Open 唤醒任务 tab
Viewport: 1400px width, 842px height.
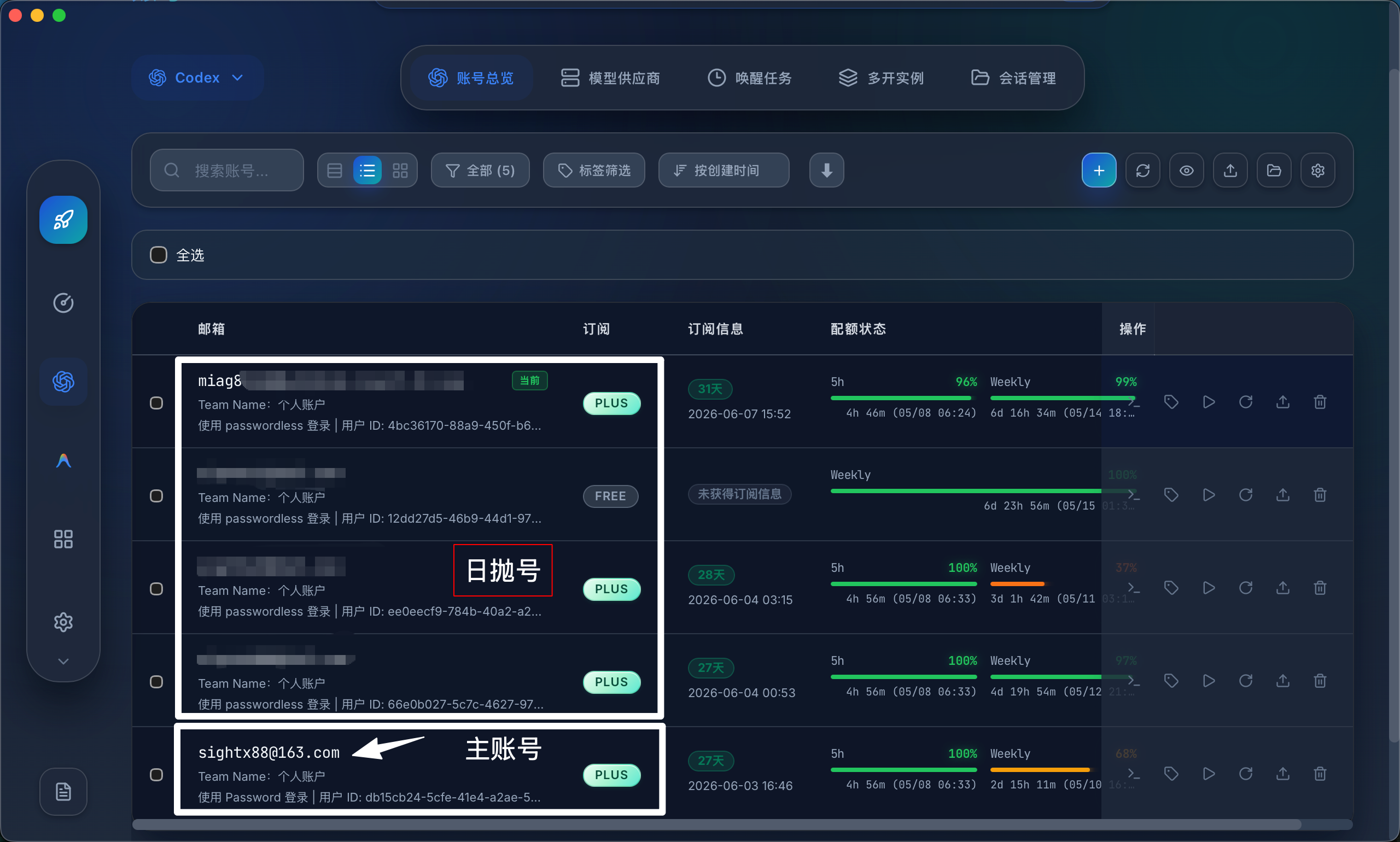click(749, 78)
